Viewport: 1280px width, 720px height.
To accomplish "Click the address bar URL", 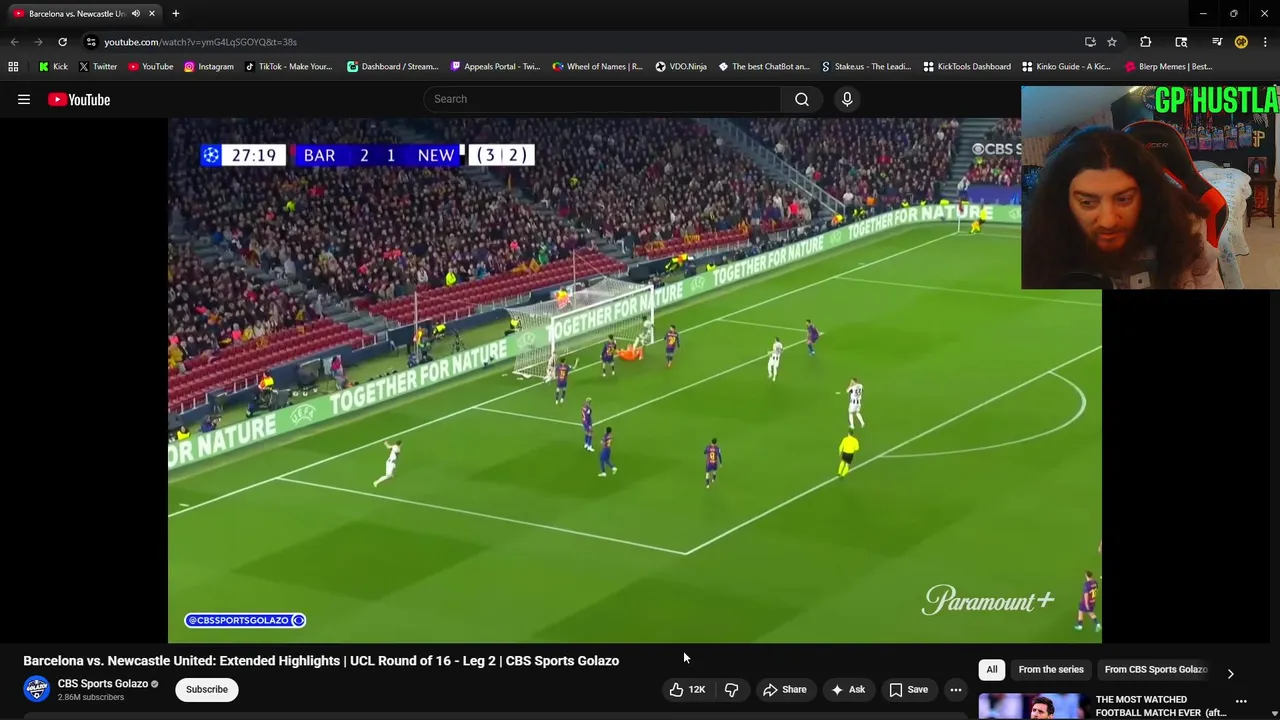I will coord(200,42).
